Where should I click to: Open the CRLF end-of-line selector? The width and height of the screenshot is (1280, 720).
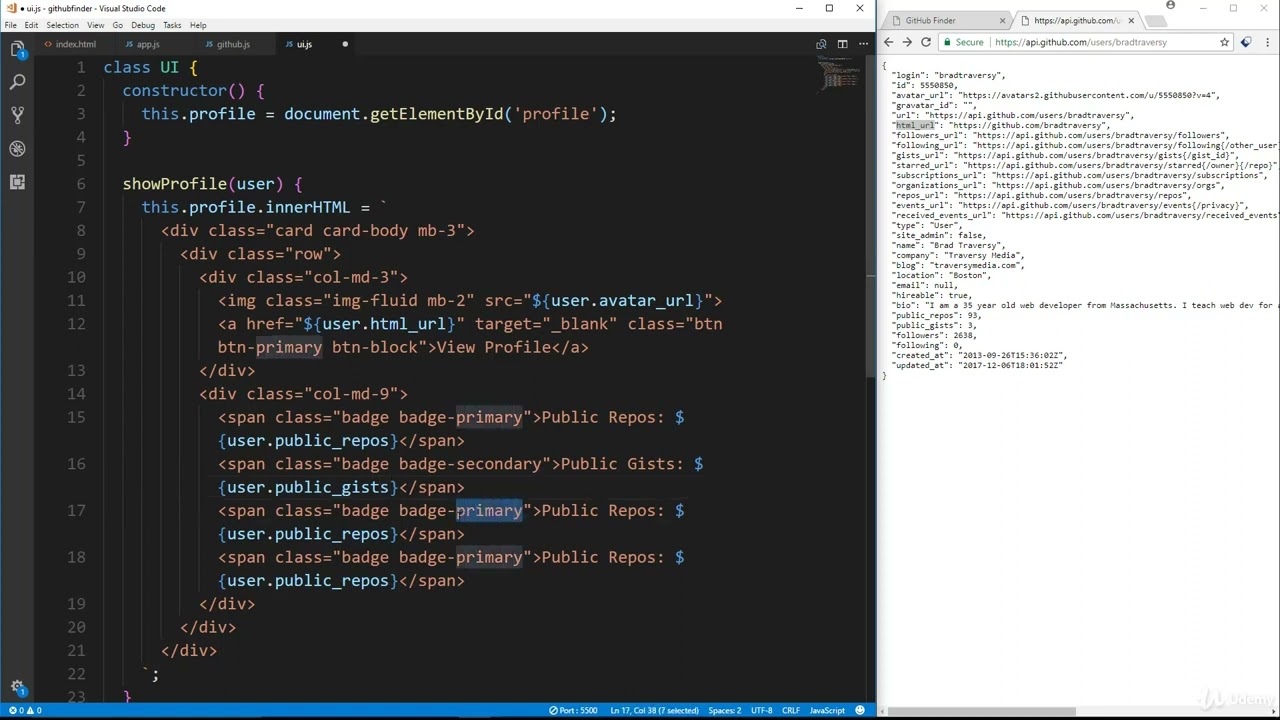point(791,710)
